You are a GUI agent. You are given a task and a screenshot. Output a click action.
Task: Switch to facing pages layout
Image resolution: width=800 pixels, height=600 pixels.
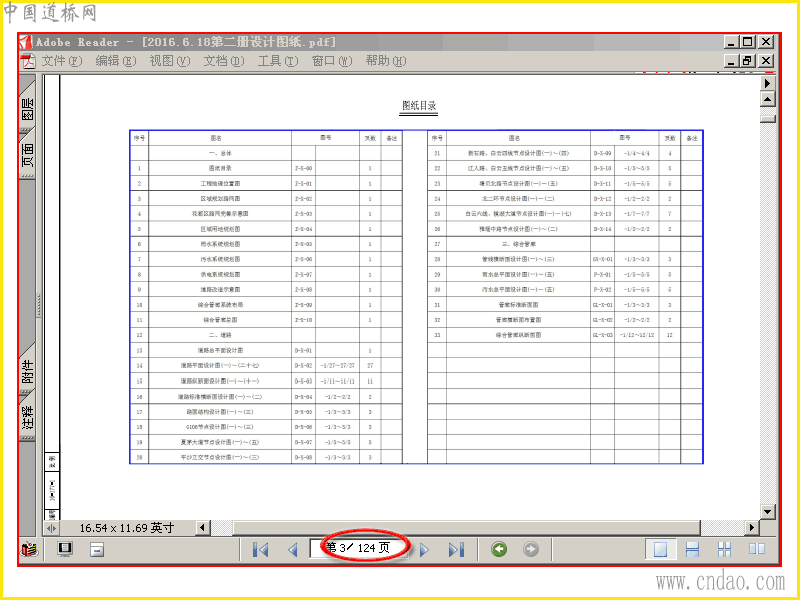[x=757, y=549]
